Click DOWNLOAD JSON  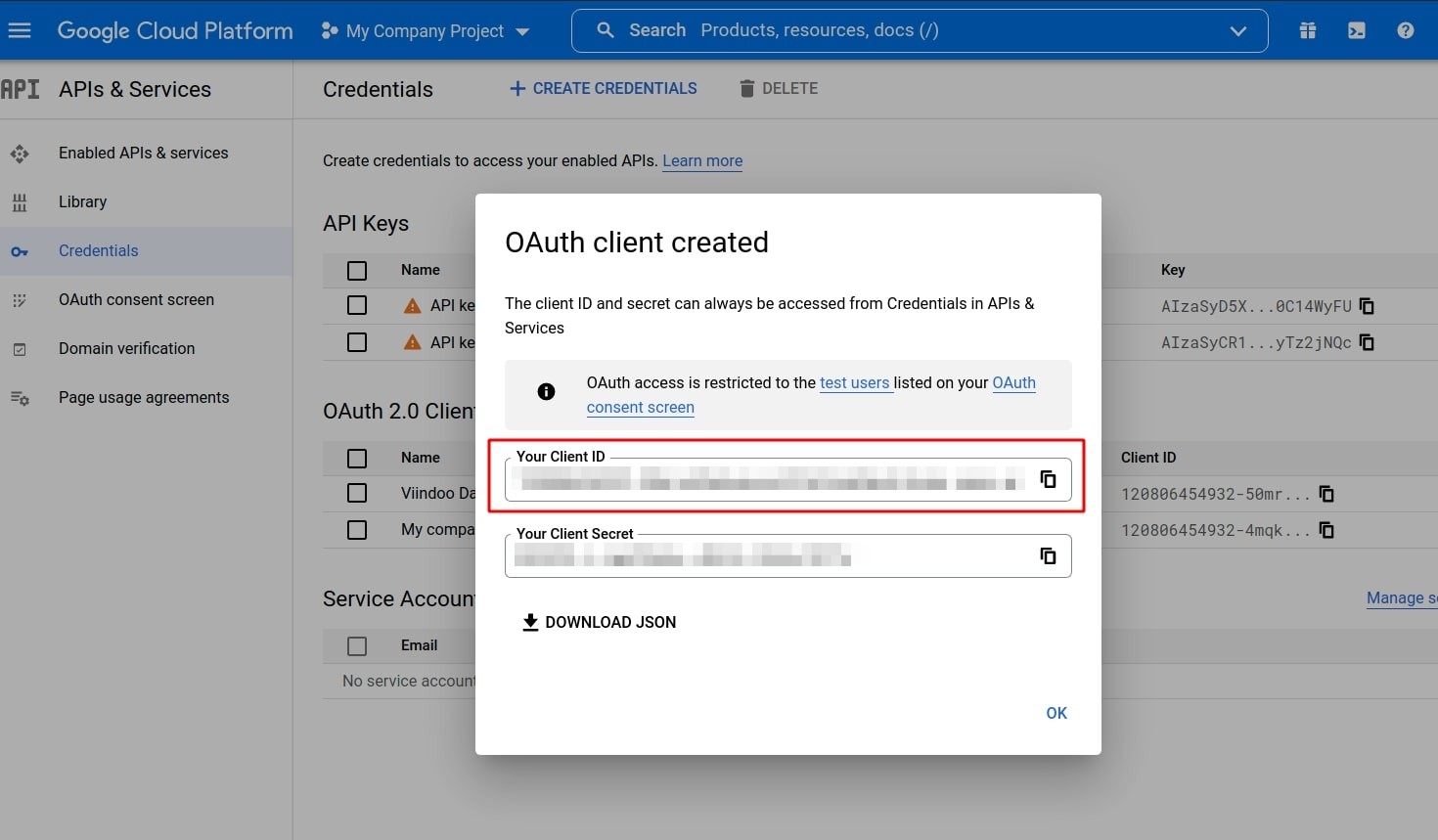[x=599, y=622]
